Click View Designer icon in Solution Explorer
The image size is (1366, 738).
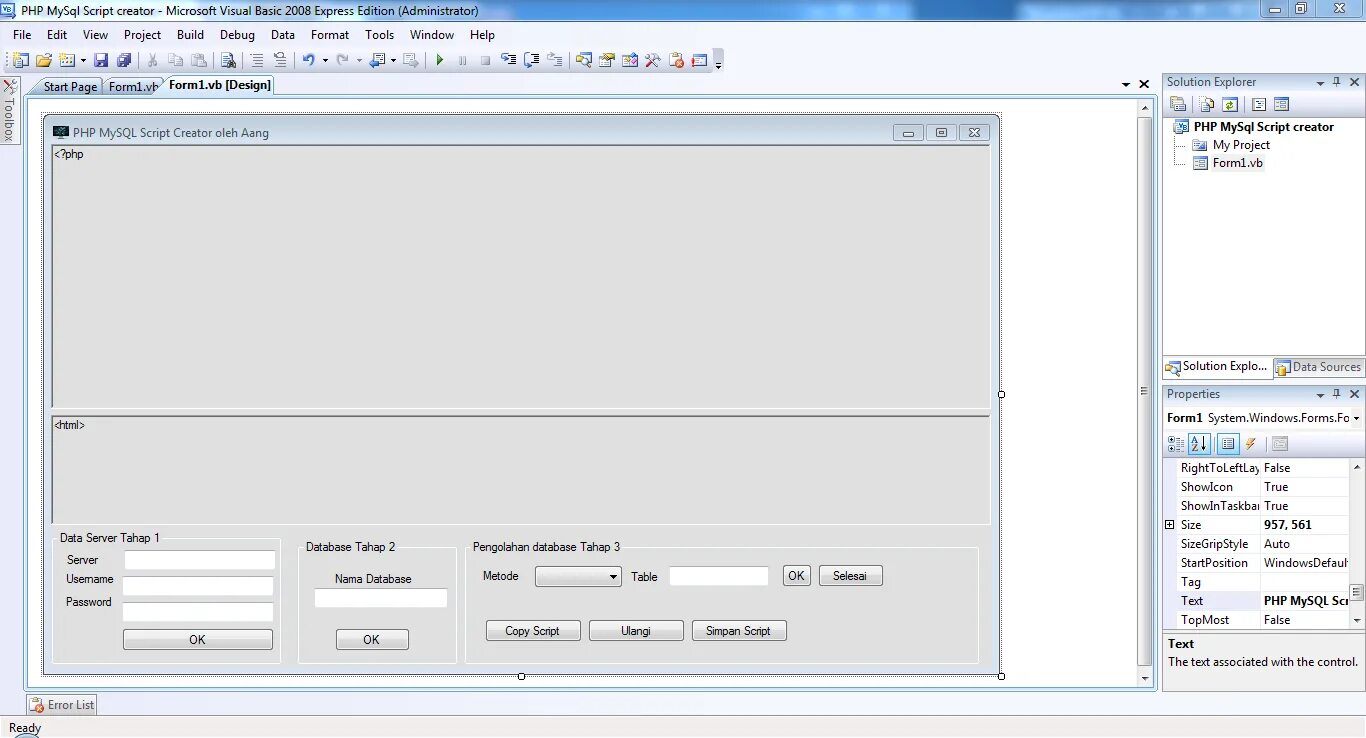[x=1281, y=104]
